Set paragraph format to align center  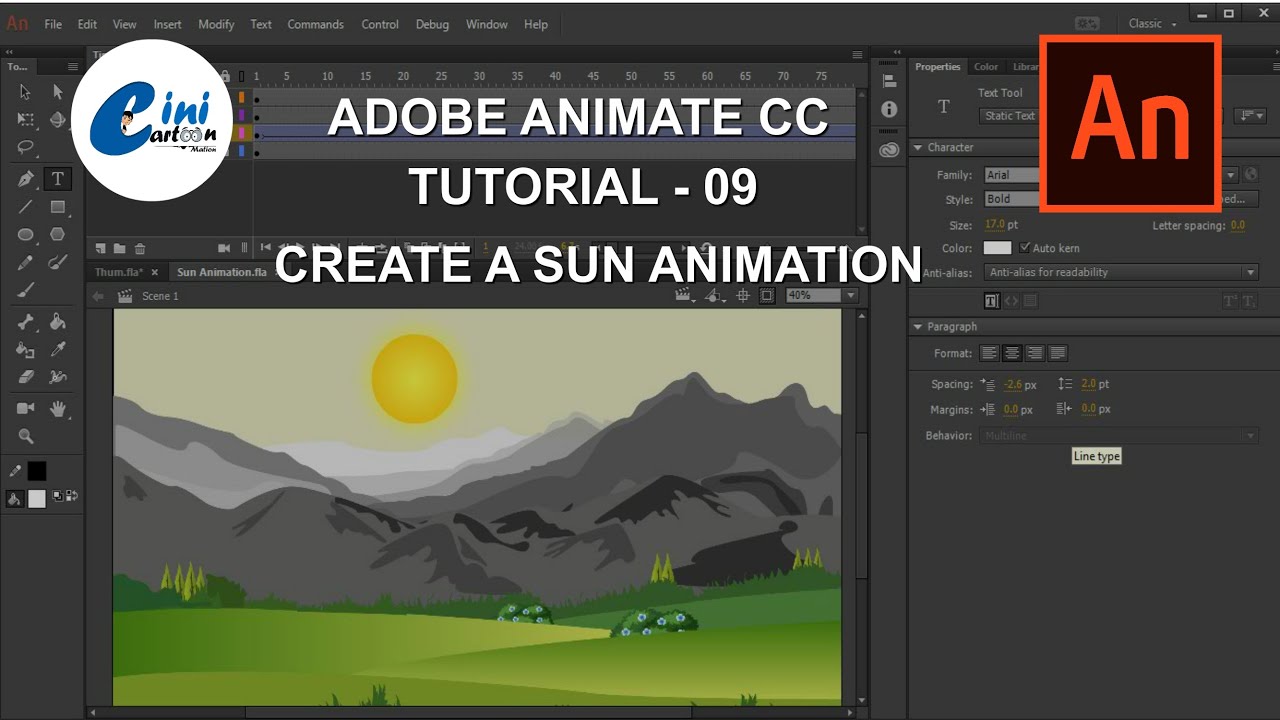coord(1012,353)
